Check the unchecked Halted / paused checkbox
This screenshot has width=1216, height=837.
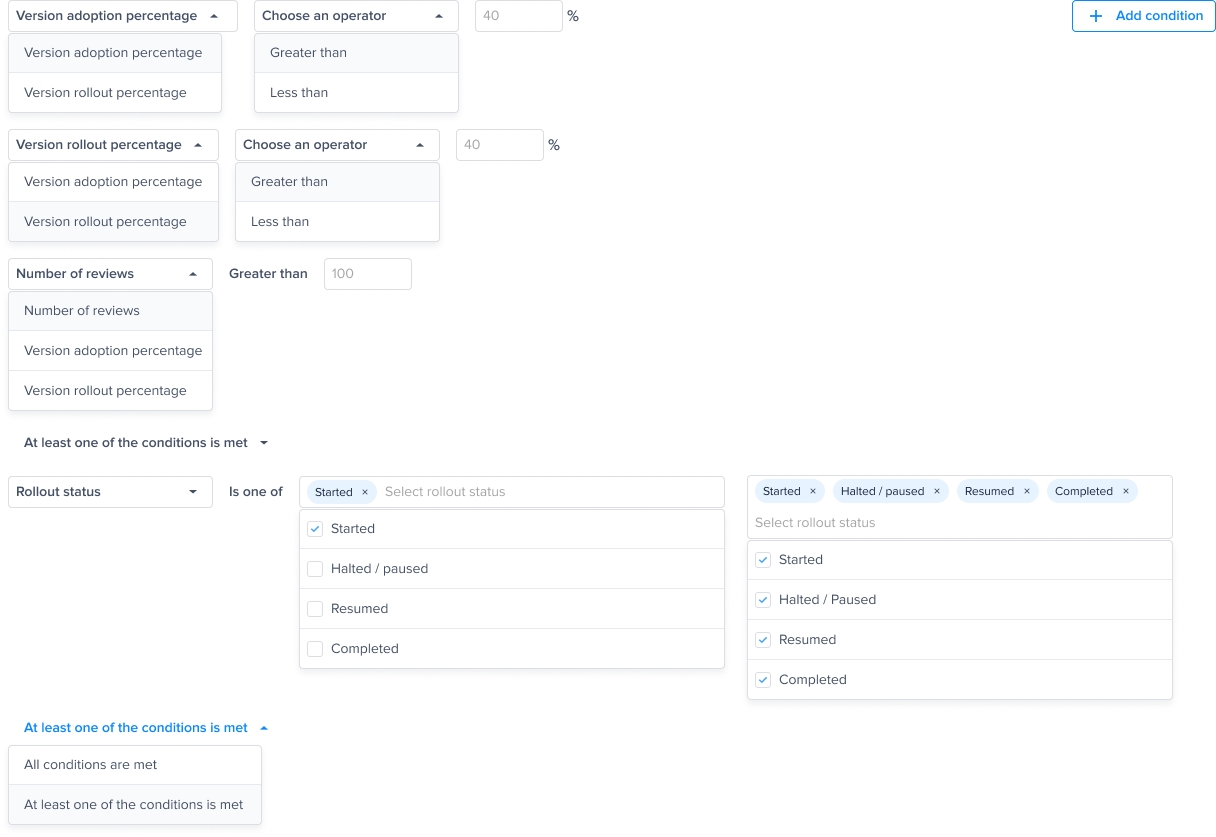pyautogui.click(x=315, y=569)
